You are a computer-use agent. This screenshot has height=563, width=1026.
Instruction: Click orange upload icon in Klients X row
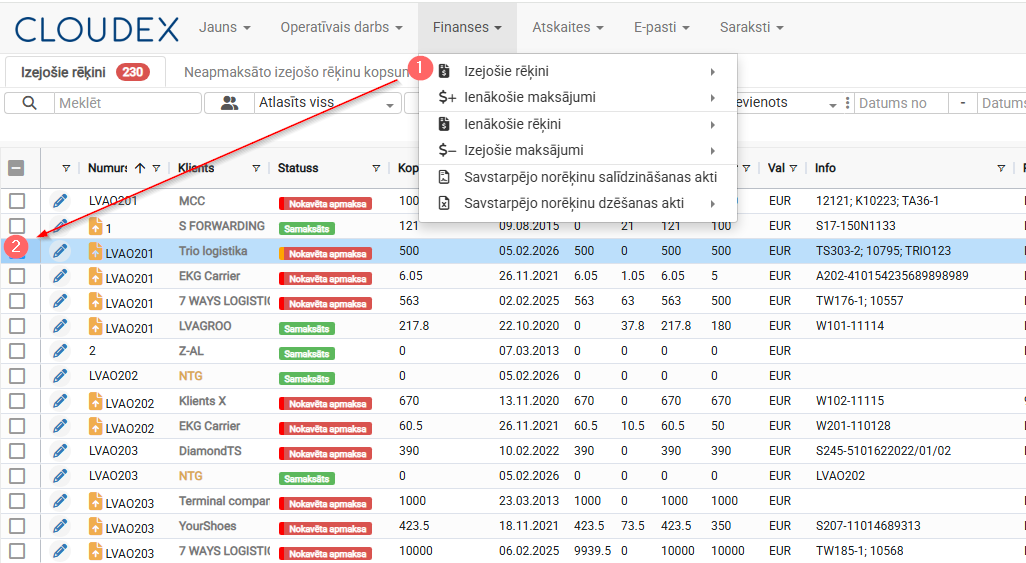[x=96, y=402]
